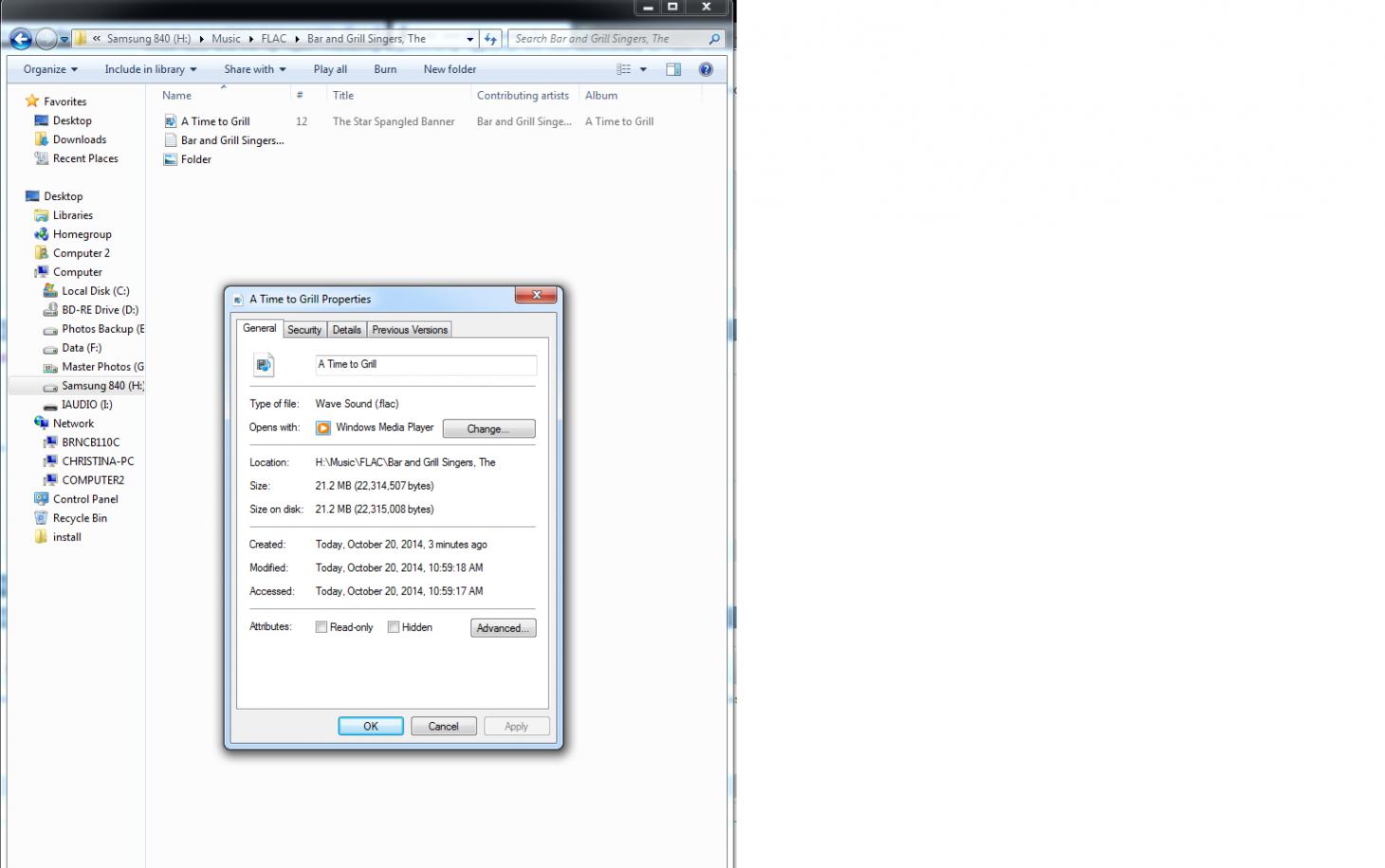Screen dimensions: 1385x868
Task: Switch to the Security tab
Action: point(305,330)
